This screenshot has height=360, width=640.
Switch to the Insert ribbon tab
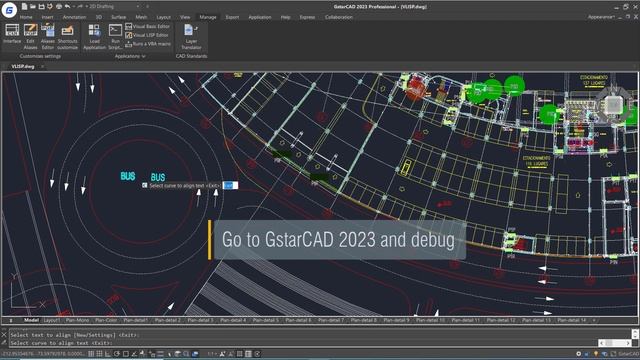point(47,17)
